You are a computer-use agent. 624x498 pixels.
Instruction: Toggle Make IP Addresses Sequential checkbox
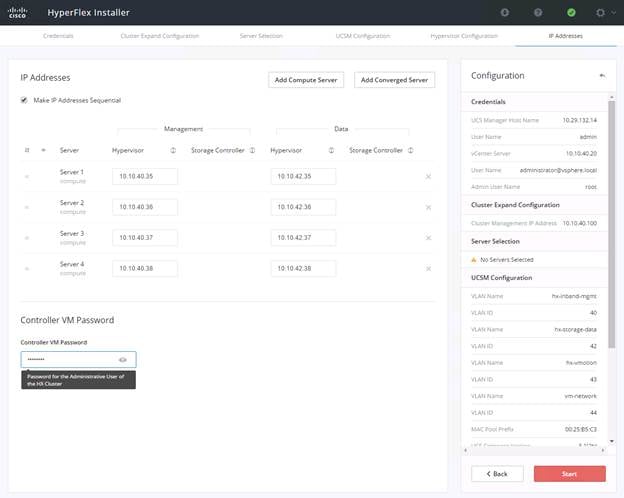point(24,100)
